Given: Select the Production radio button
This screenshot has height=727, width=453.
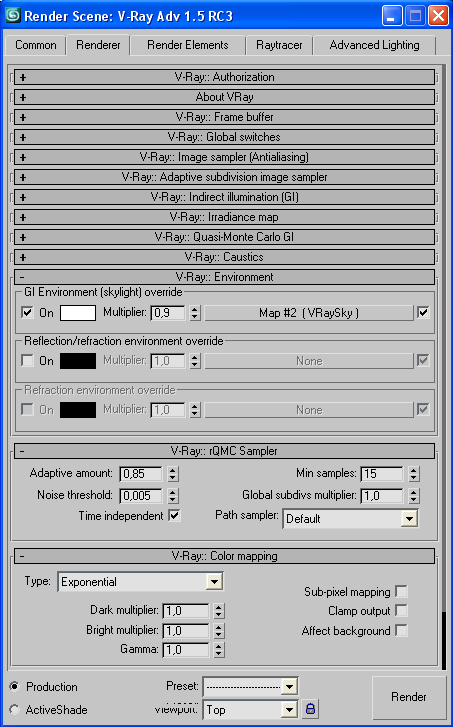Looking at the screenshot, I should tap(15, 686).
